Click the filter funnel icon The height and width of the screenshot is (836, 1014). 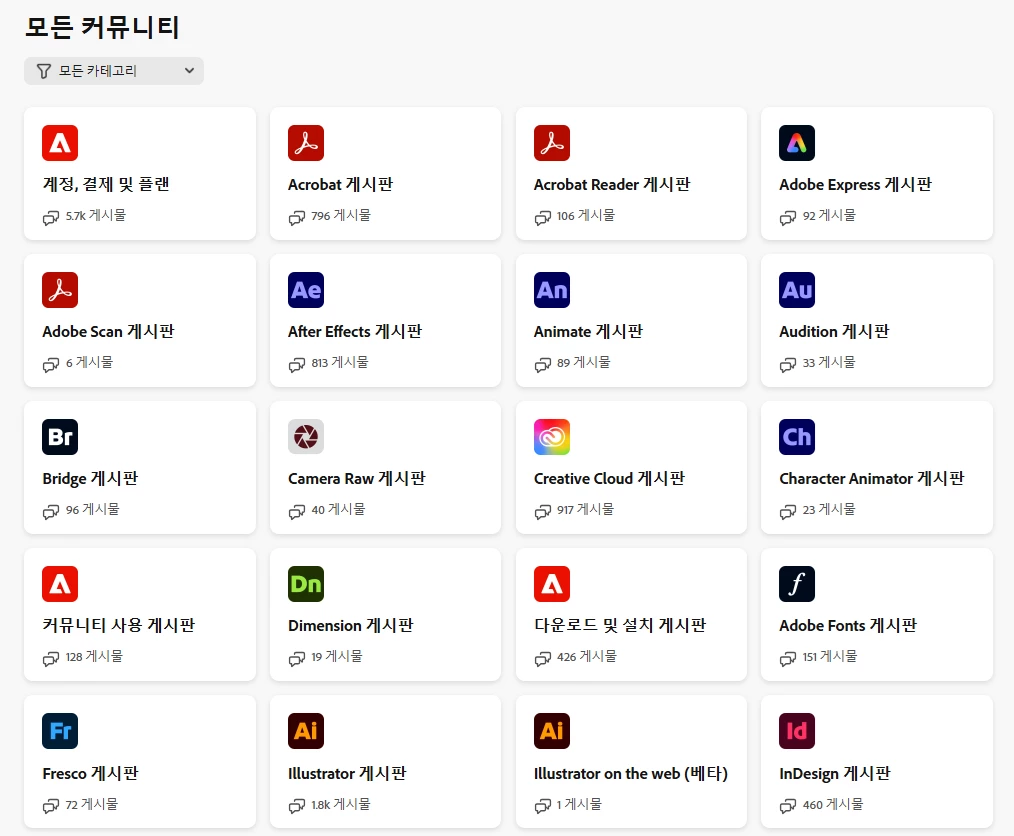[x=43, y=71]
